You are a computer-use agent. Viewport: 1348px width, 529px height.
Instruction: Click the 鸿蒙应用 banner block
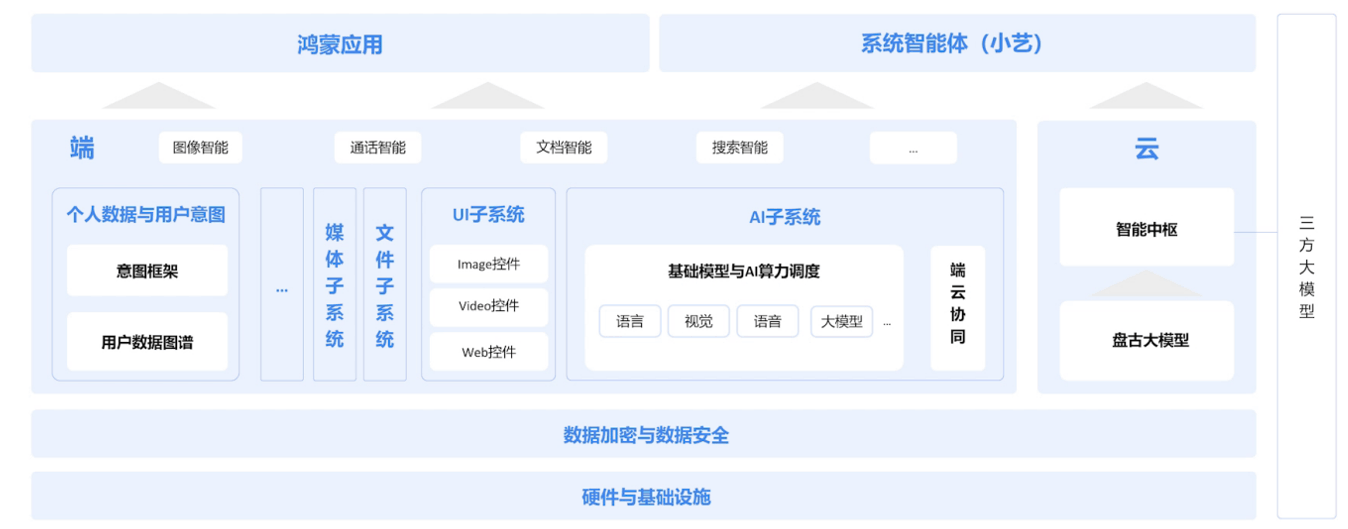340,43
